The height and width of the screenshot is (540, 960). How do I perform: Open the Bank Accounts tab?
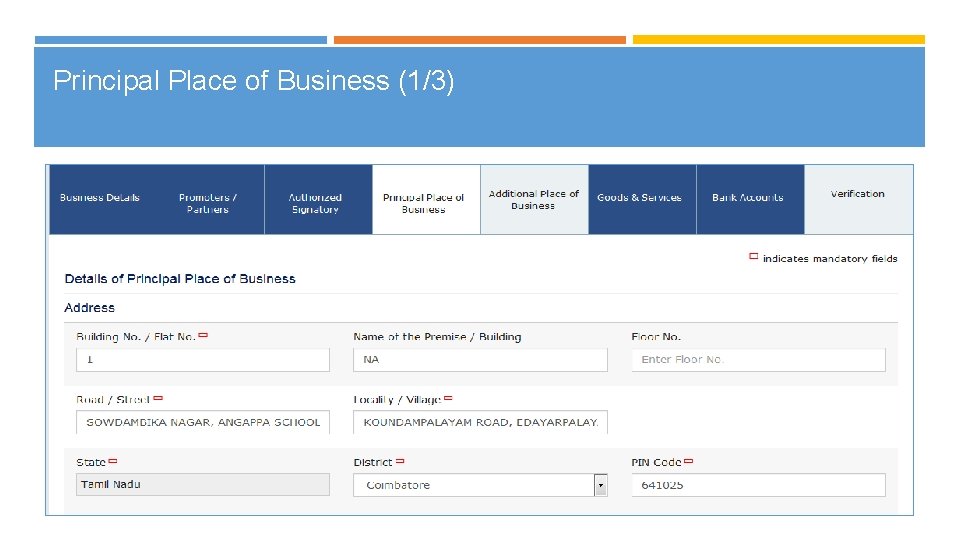[748, 198]
